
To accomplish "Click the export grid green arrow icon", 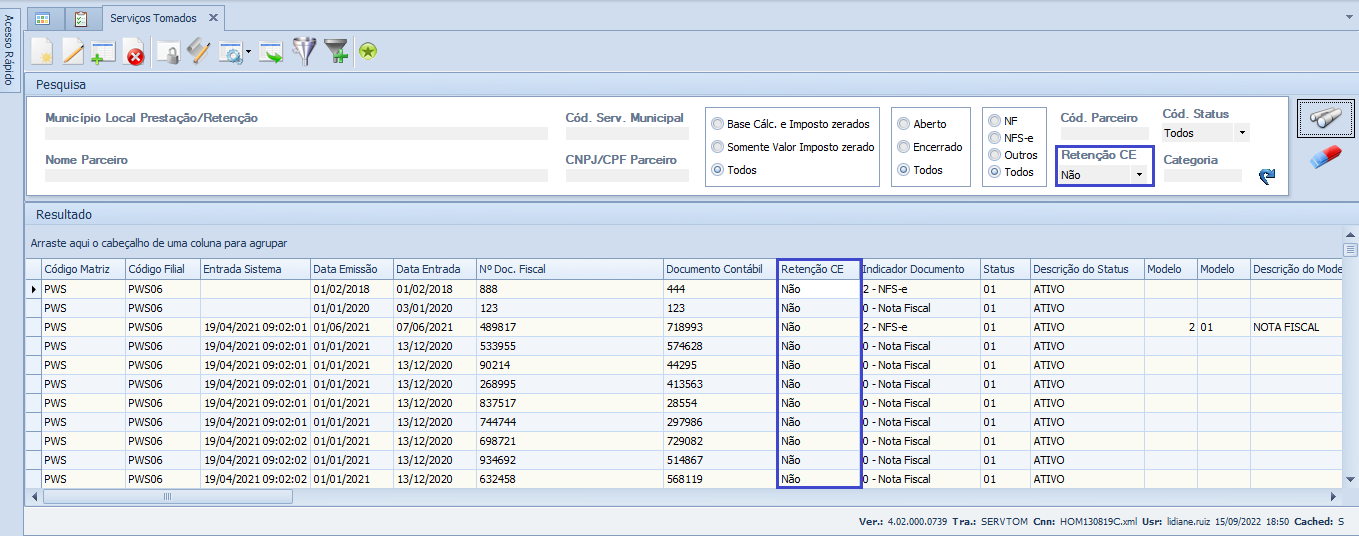I will (x=271, y=53).
